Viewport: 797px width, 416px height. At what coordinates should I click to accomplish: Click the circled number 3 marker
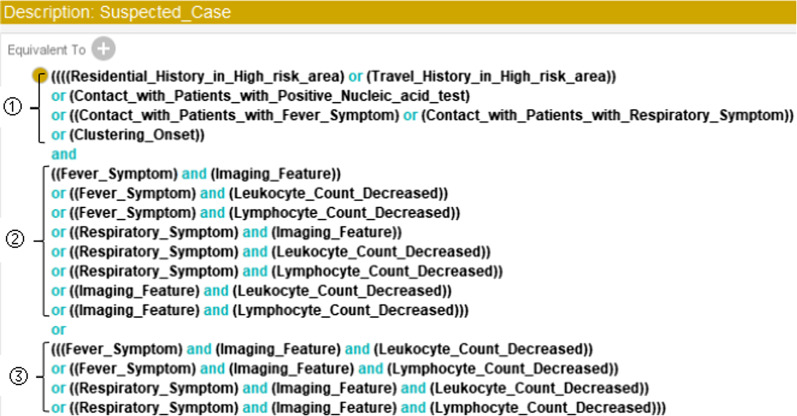13,377
